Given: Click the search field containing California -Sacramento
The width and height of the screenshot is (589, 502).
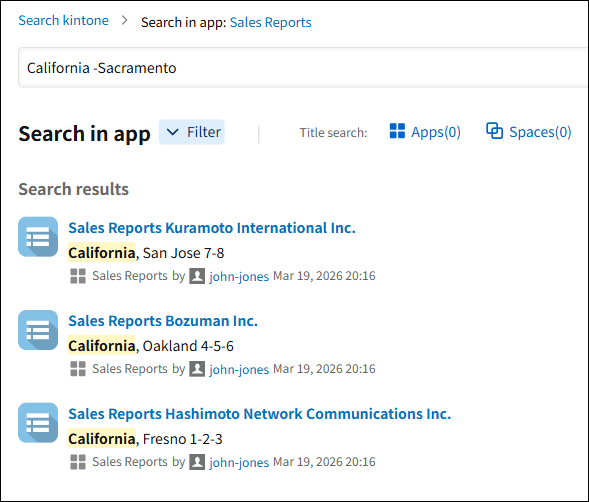Looking at the screenshot, I should (303, 68).
